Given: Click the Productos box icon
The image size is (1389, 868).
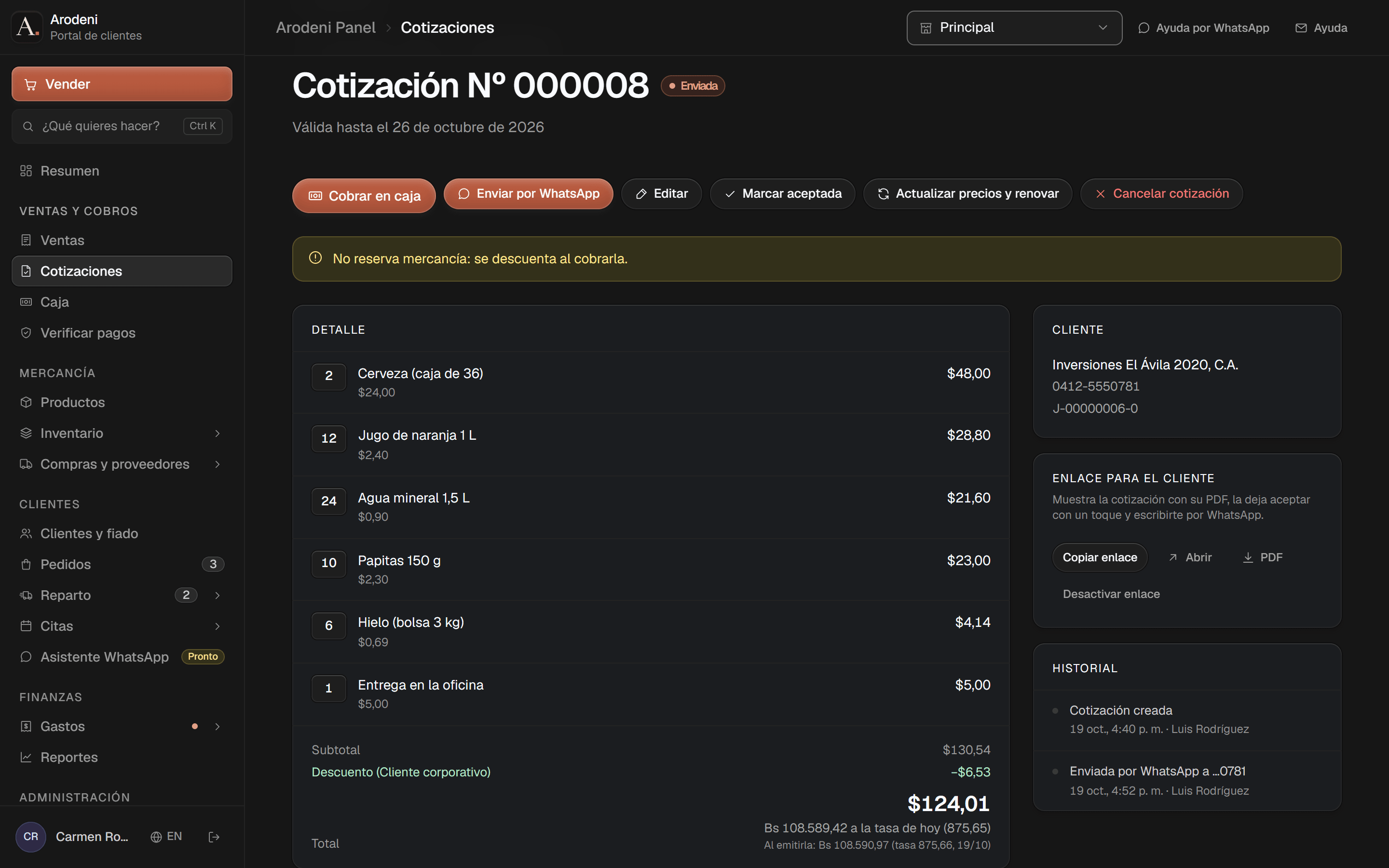Looking at the screenshot, I should [x=26, y=403].
